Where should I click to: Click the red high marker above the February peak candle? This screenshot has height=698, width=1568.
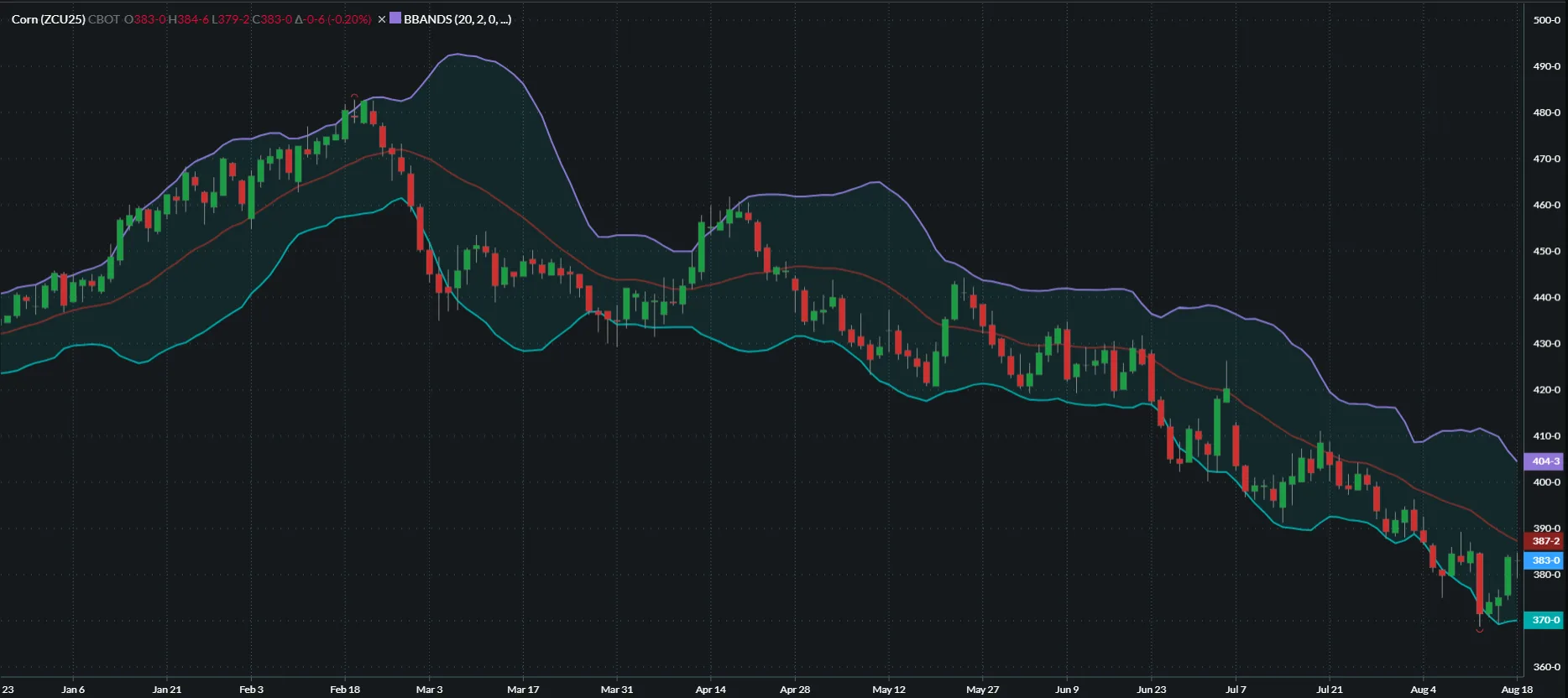click(x=355, y=96)
